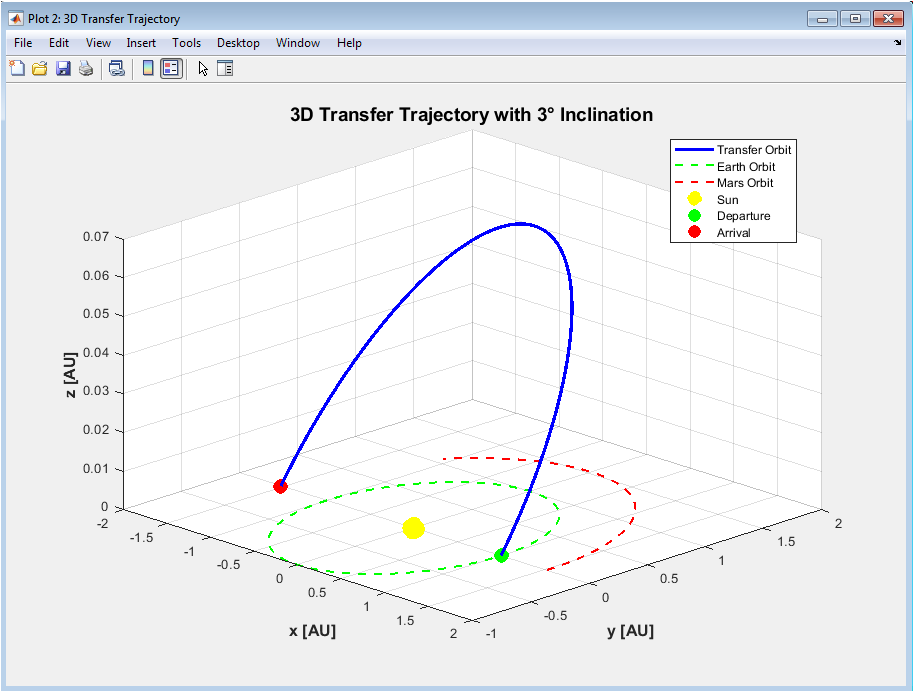The image size is (914, 692).
Task: Open the Desktop menu
Action: pos(238,43)
